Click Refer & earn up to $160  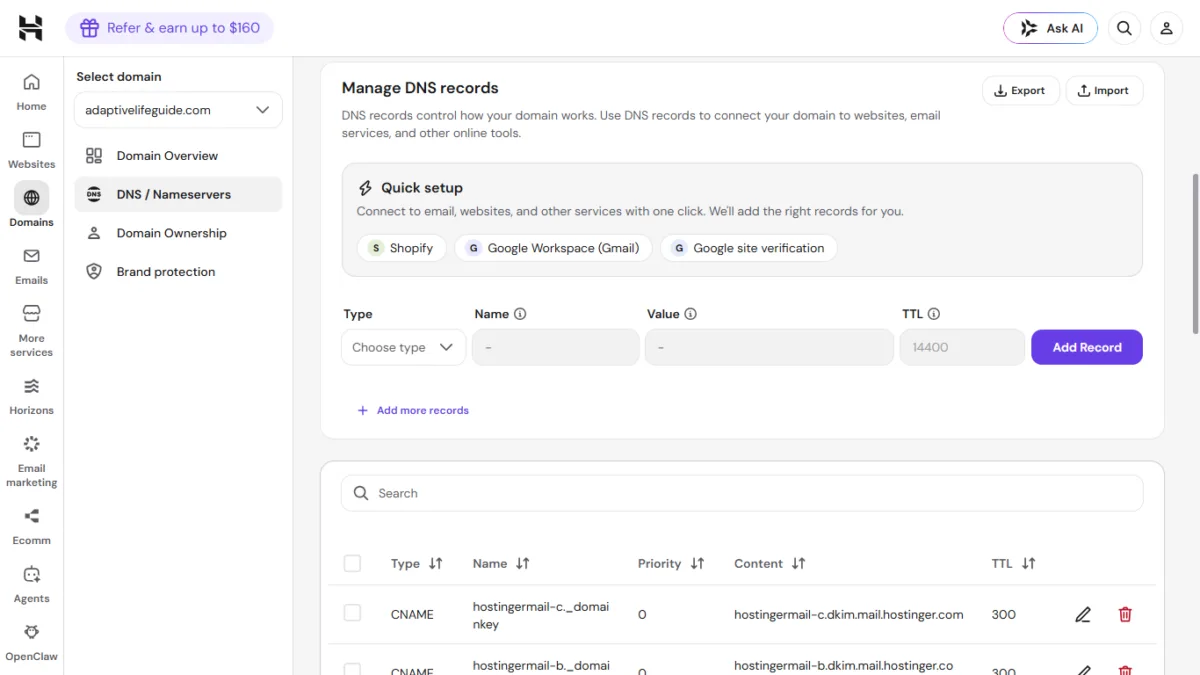coord(169,28)
